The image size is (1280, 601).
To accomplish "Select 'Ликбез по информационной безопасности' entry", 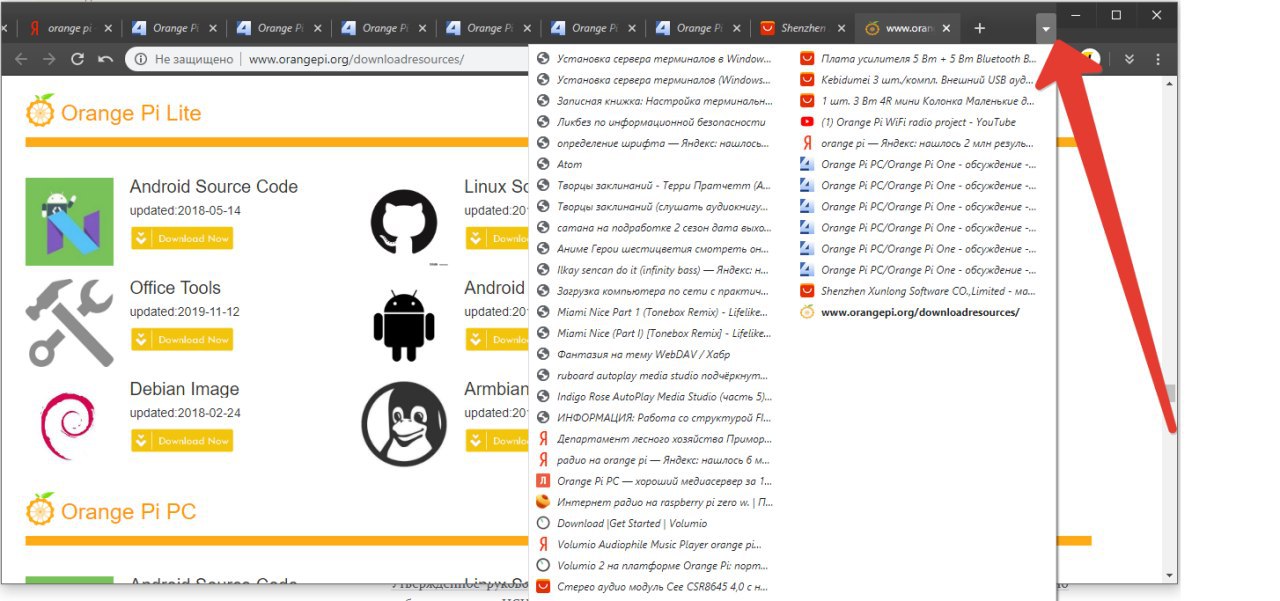I will point(653,122).
